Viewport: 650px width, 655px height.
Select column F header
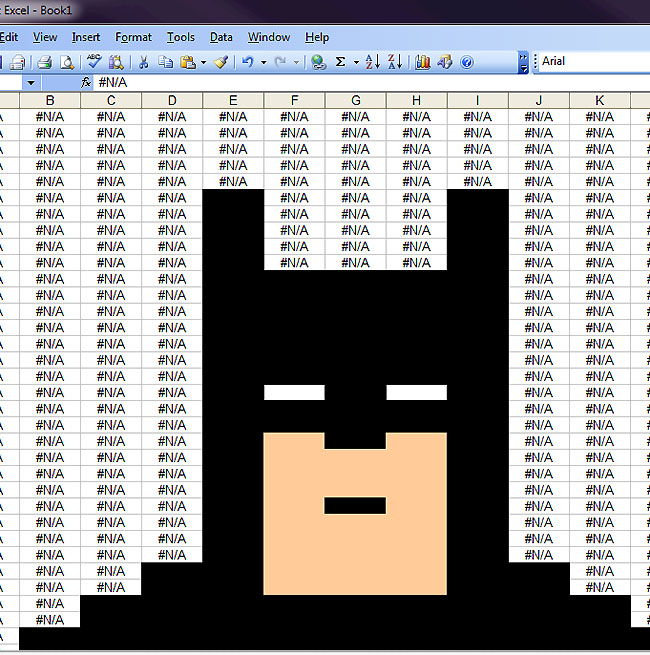(295, 101)
